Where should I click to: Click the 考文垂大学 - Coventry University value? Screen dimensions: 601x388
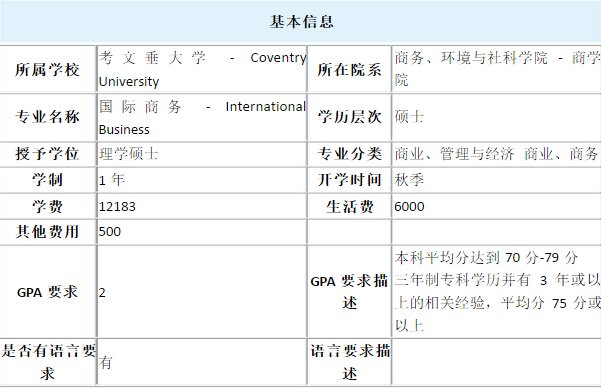click(202, 69)
